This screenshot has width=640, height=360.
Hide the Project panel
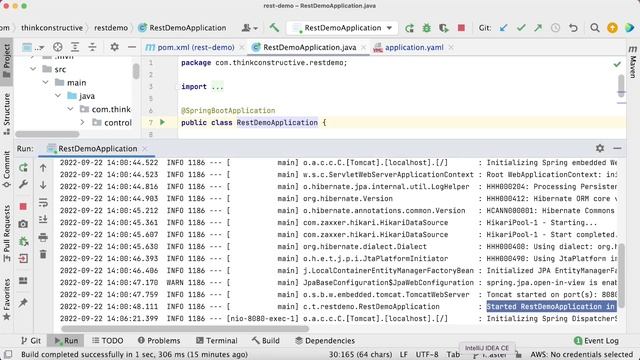click(131, 47)
